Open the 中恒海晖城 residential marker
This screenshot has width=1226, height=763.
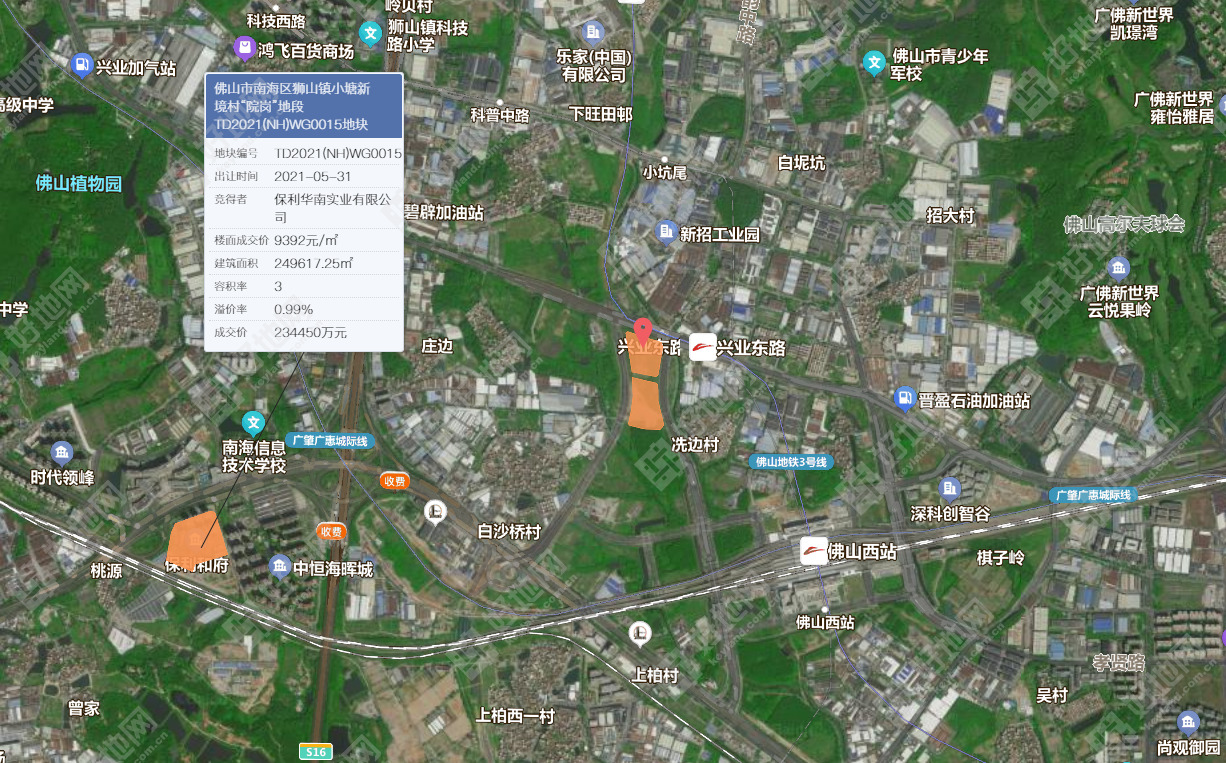[x=280, y=567]
